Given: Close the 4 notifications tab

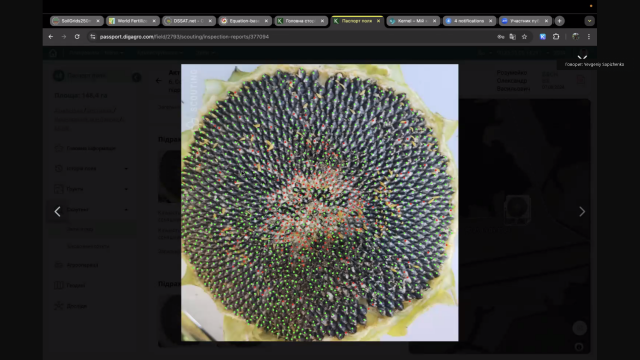Looking at the screenshot, I should (491, 21).
